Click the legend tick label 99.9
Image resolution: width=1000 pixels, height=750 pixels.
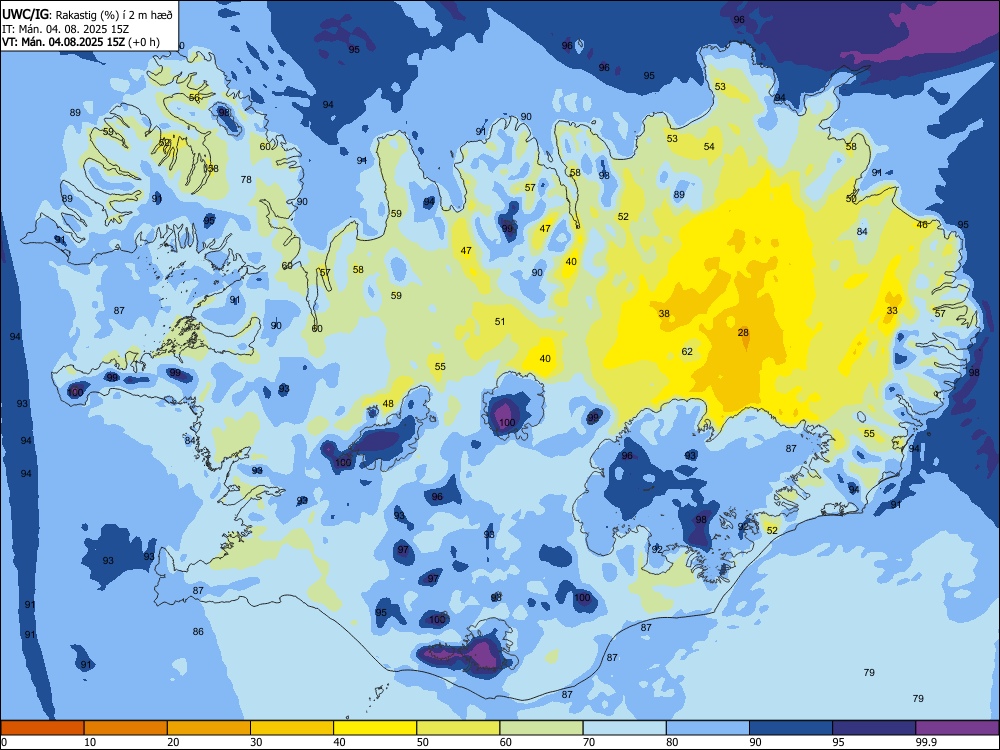tap(926, 742)
